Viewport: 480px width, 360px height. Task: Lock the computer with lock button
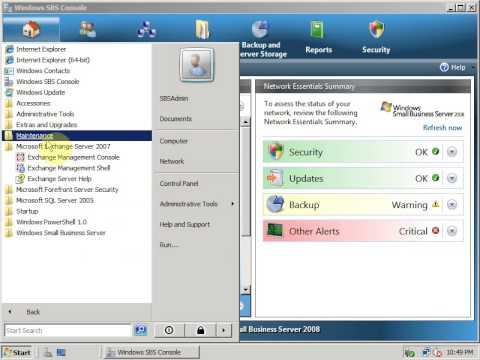tap(200, 330)
